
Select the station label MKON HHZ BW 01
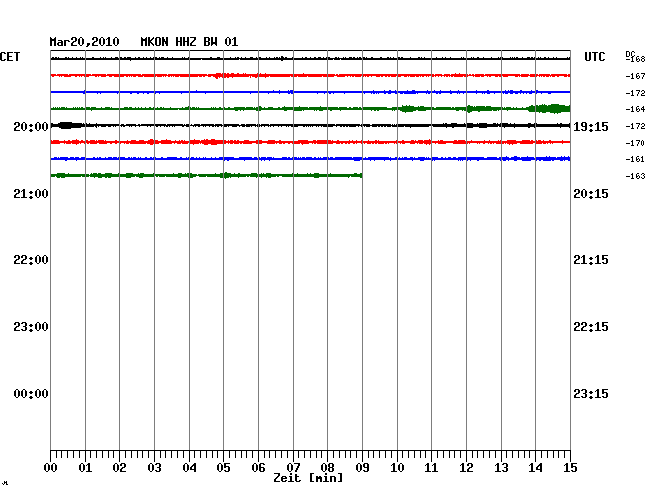point(189,42)
